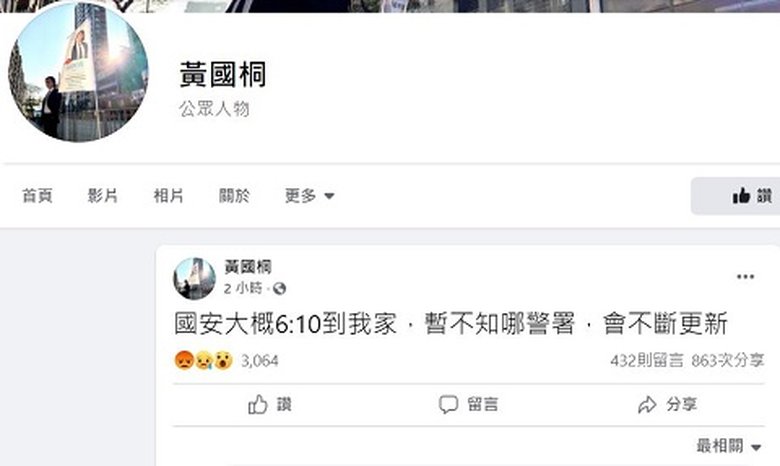Click the thumbs-up icon on the post

point(258,404)
